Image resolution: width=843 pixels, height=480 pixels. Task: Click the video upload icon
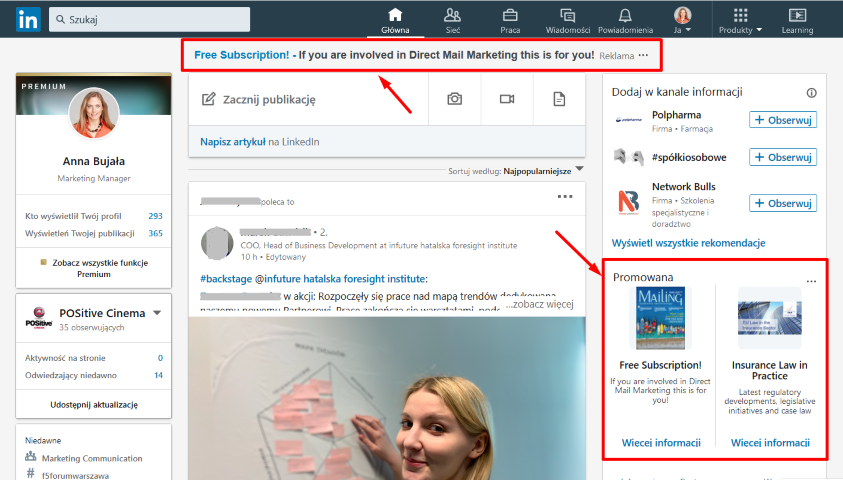click(x=507, y=99)
